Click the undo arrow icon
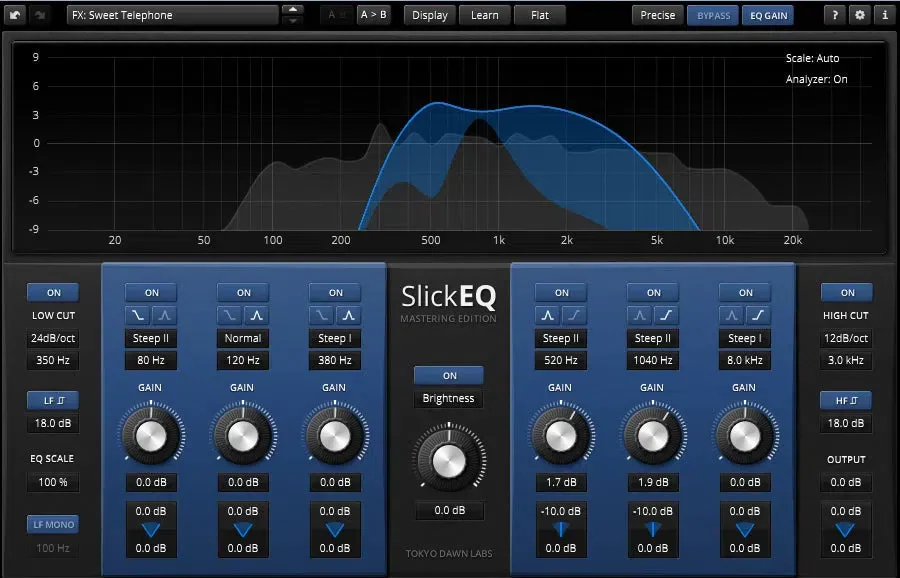900x578 pixels. [14, 15]
